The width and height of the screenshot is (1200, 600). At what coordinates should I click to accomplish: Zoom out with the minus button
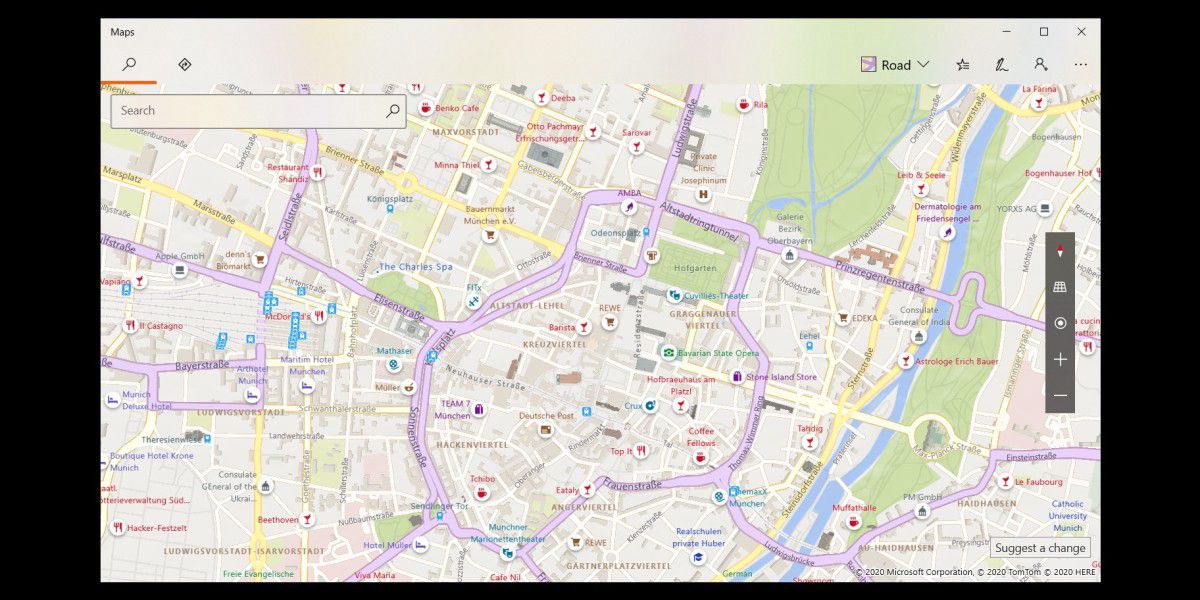pos(1060,396)
